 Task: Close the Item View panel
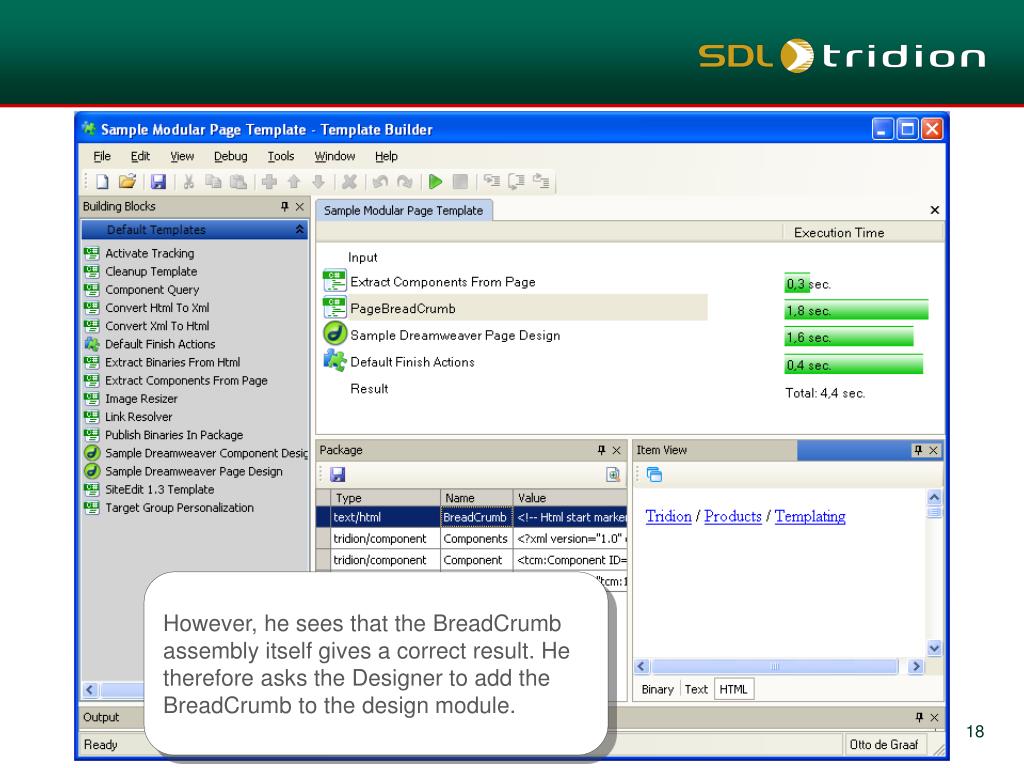934,450
